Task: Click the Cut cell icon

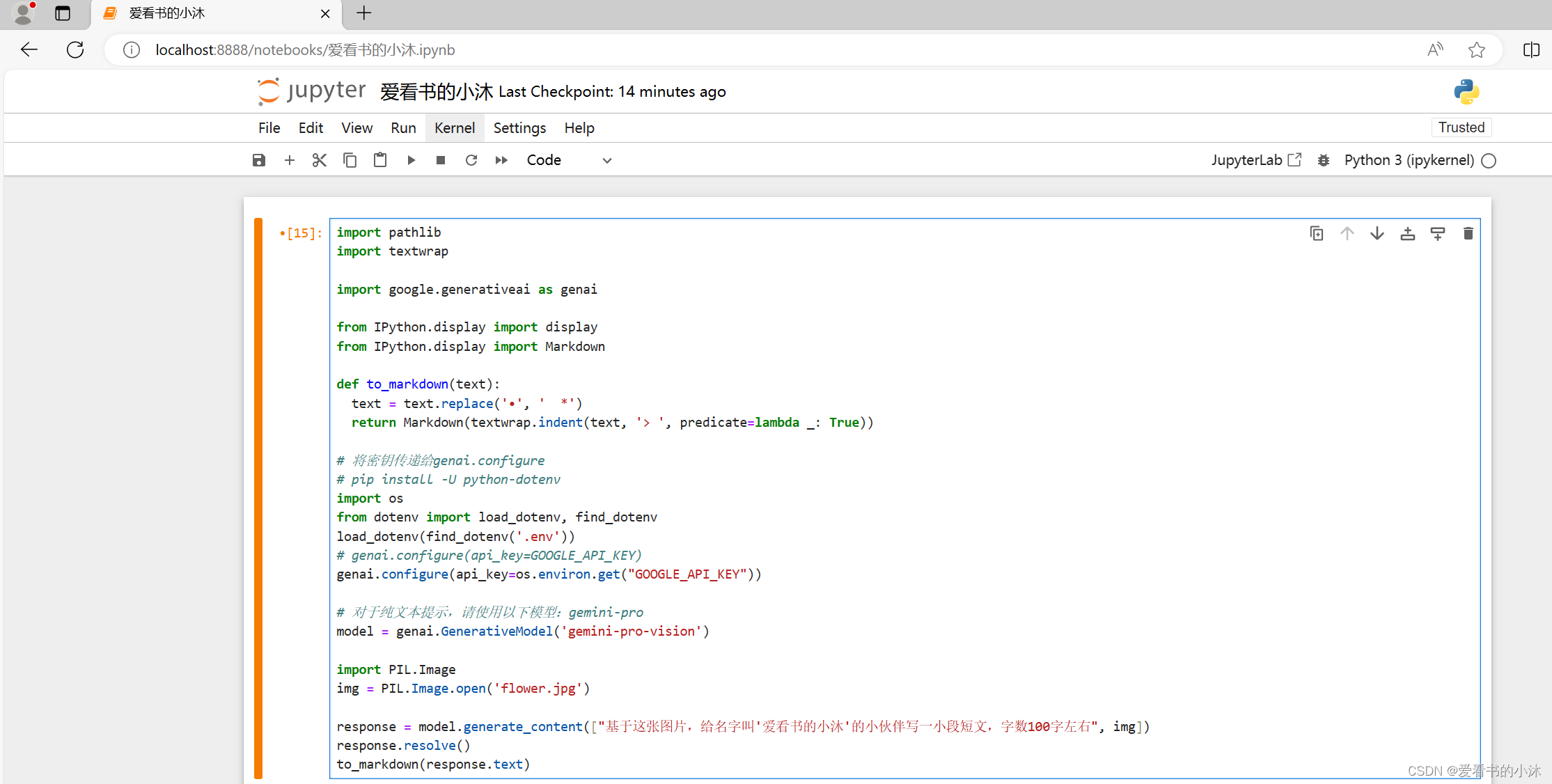Action: point(319,159)
